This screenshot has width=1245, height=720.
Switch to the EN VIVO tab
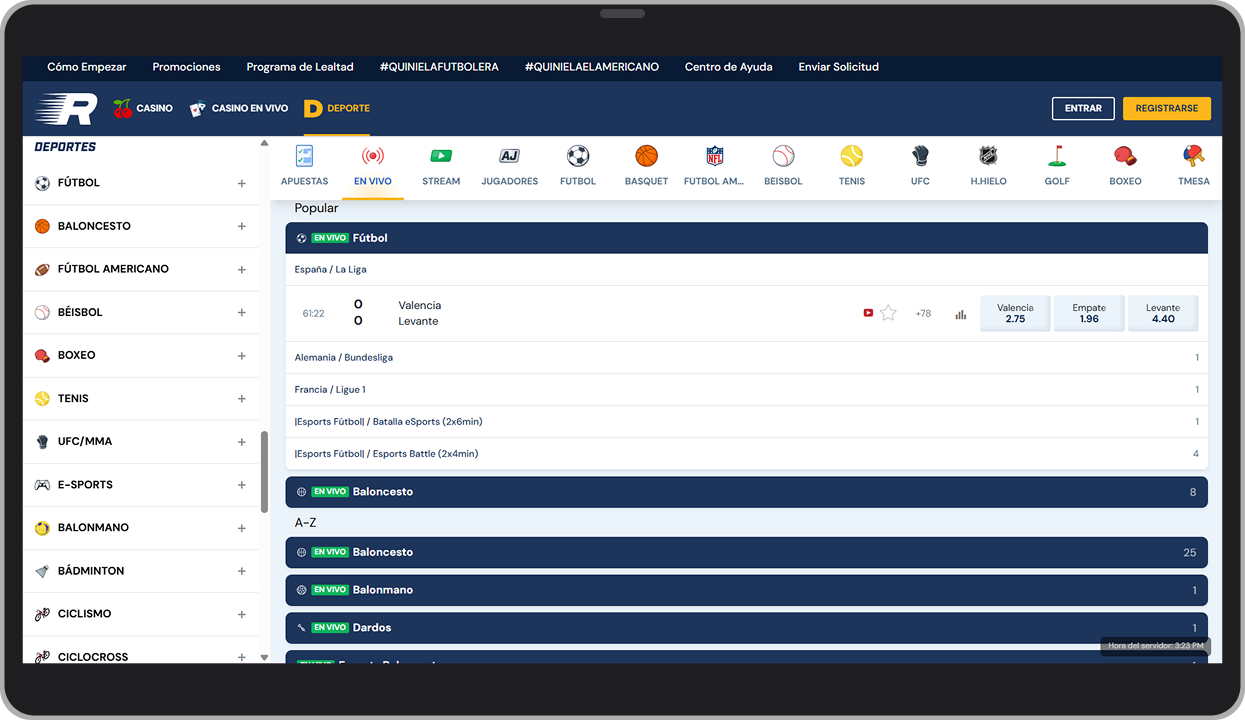[372, 165]
